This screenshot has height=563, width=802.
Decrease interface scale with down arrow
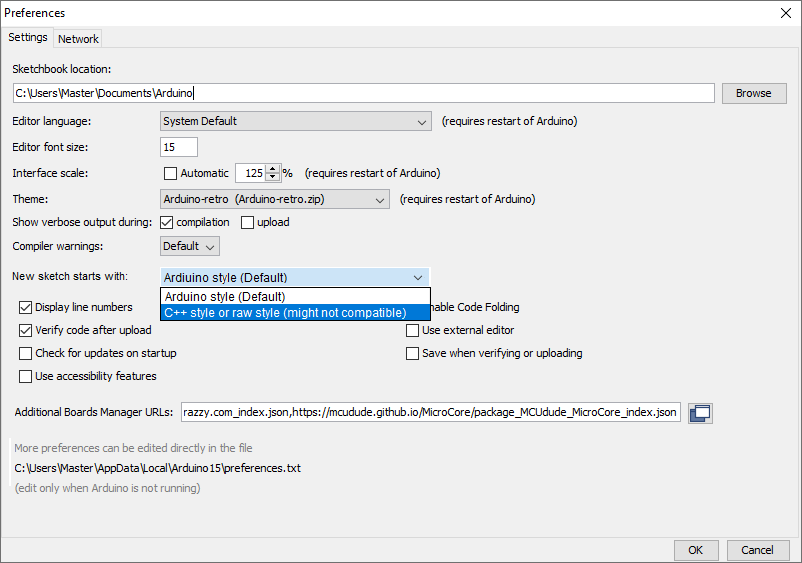click(x=273, y=177)
